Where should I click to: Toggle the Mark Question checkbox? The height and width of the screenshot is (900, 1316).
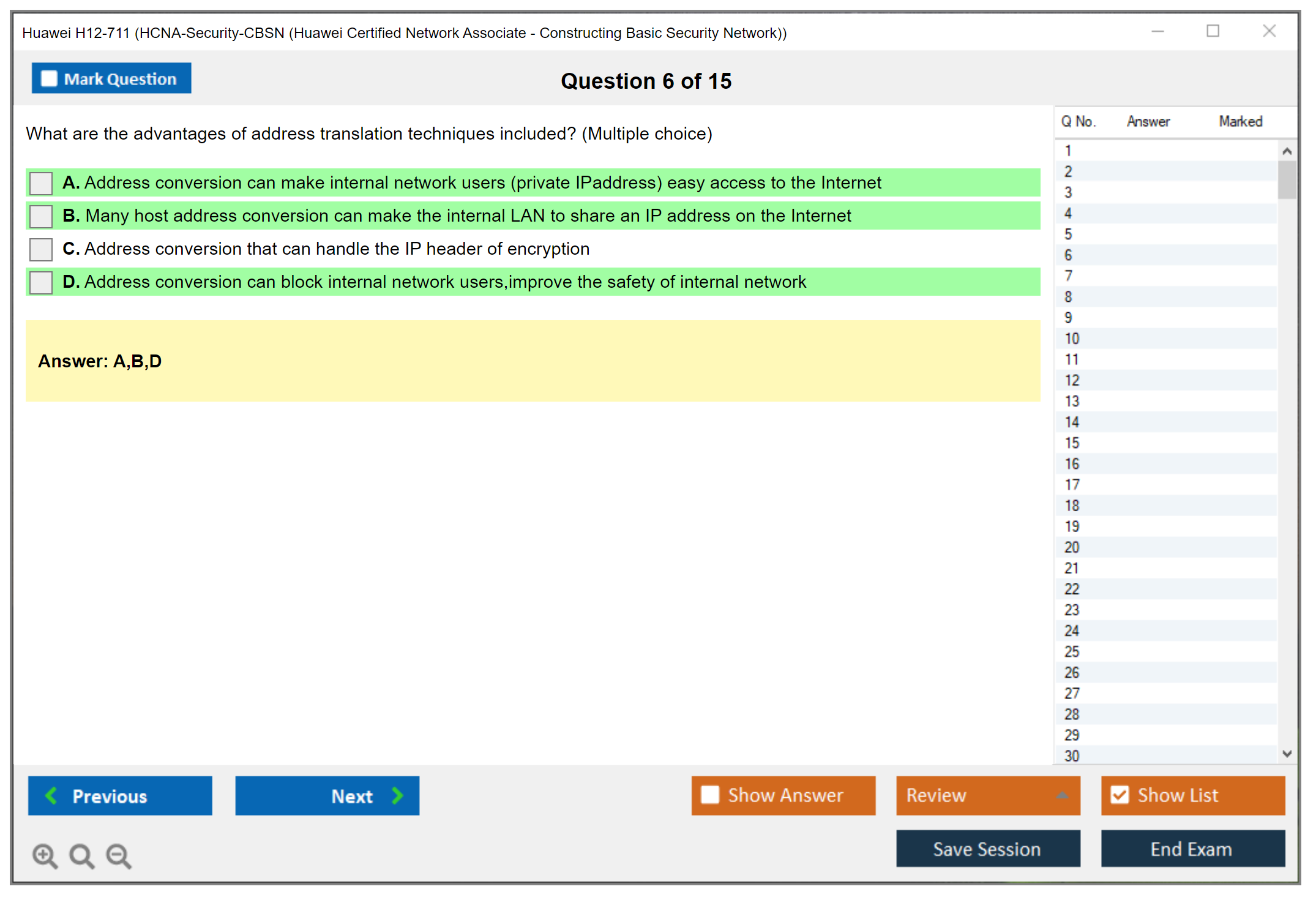[x=49, y=79]
